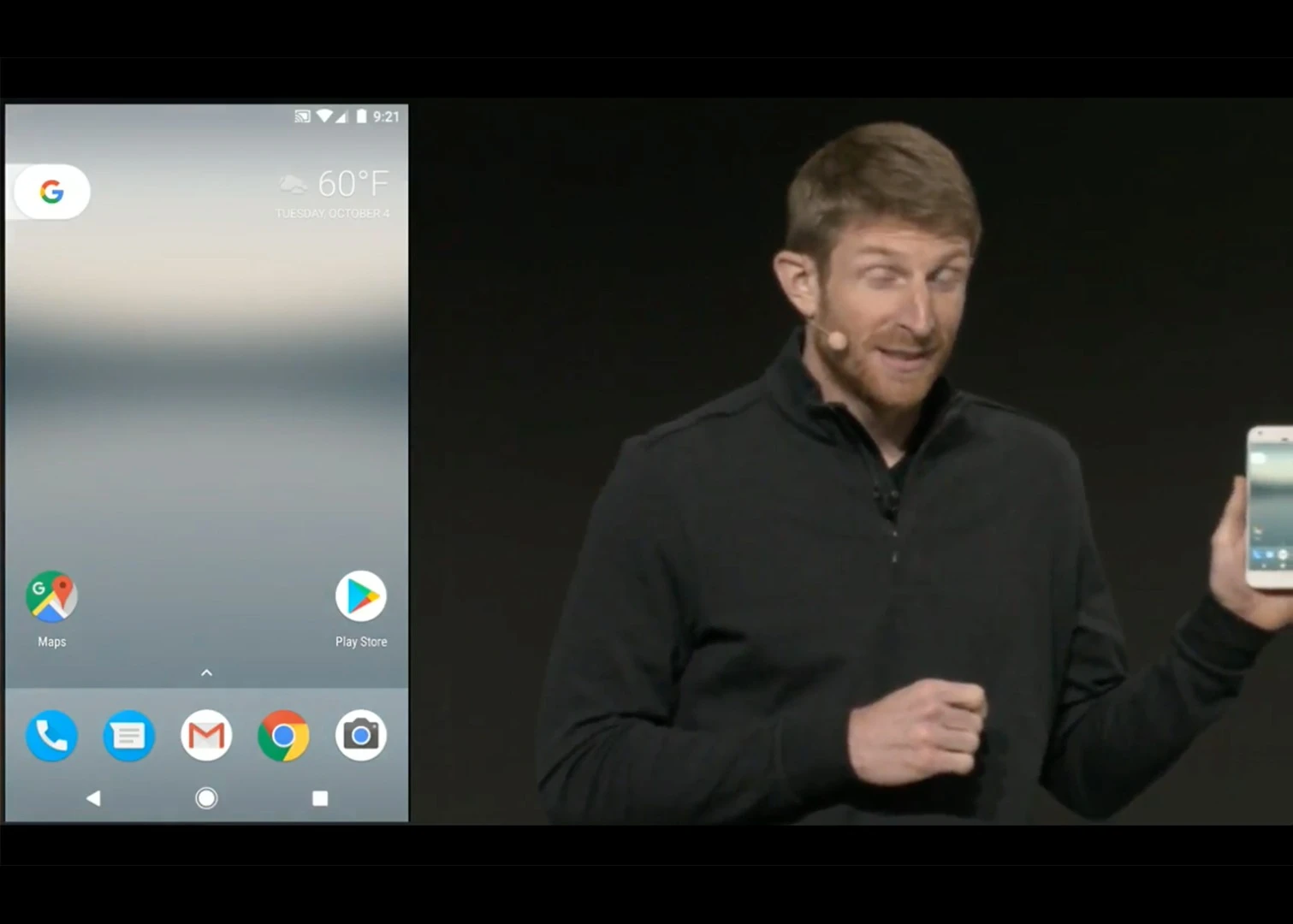Tap the Wi-Fi status icon
1293x924 pixels.
point(324,116)
